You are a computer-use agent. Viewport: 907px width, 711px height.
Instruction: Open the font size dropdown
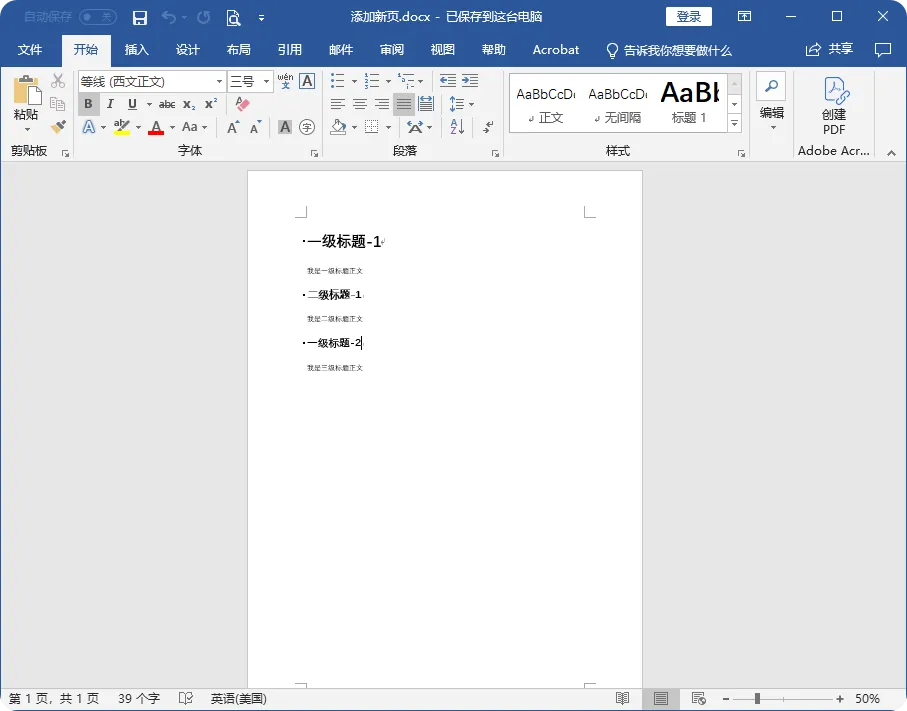266,82
